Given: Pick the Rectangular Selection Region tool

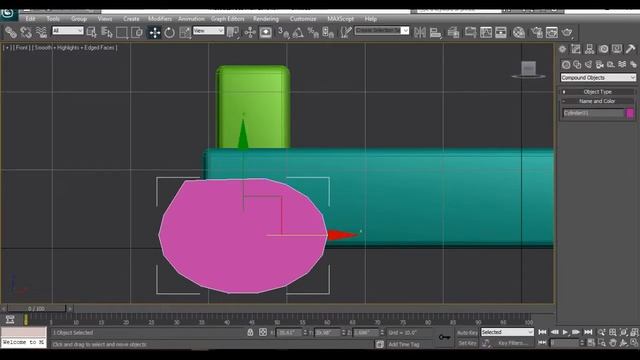Looking at the screenshot, I should pyautogui.click(x=122, y=32).
